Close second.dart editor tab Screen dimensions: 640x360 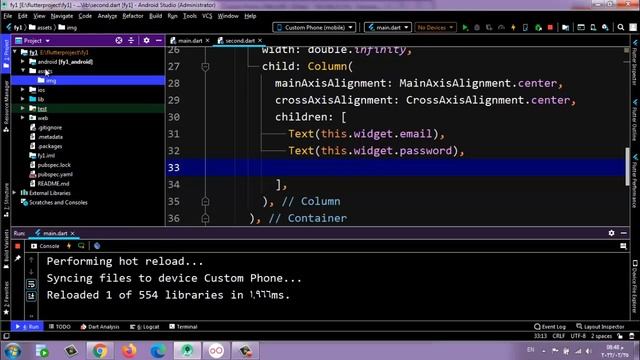[x=260, y=40]
